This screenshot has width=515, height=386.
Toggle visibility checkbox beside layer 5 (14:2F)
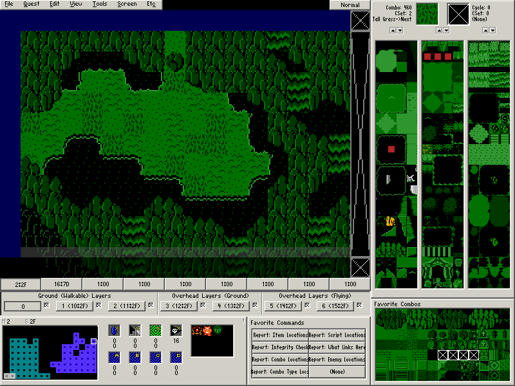click(307, 305)
